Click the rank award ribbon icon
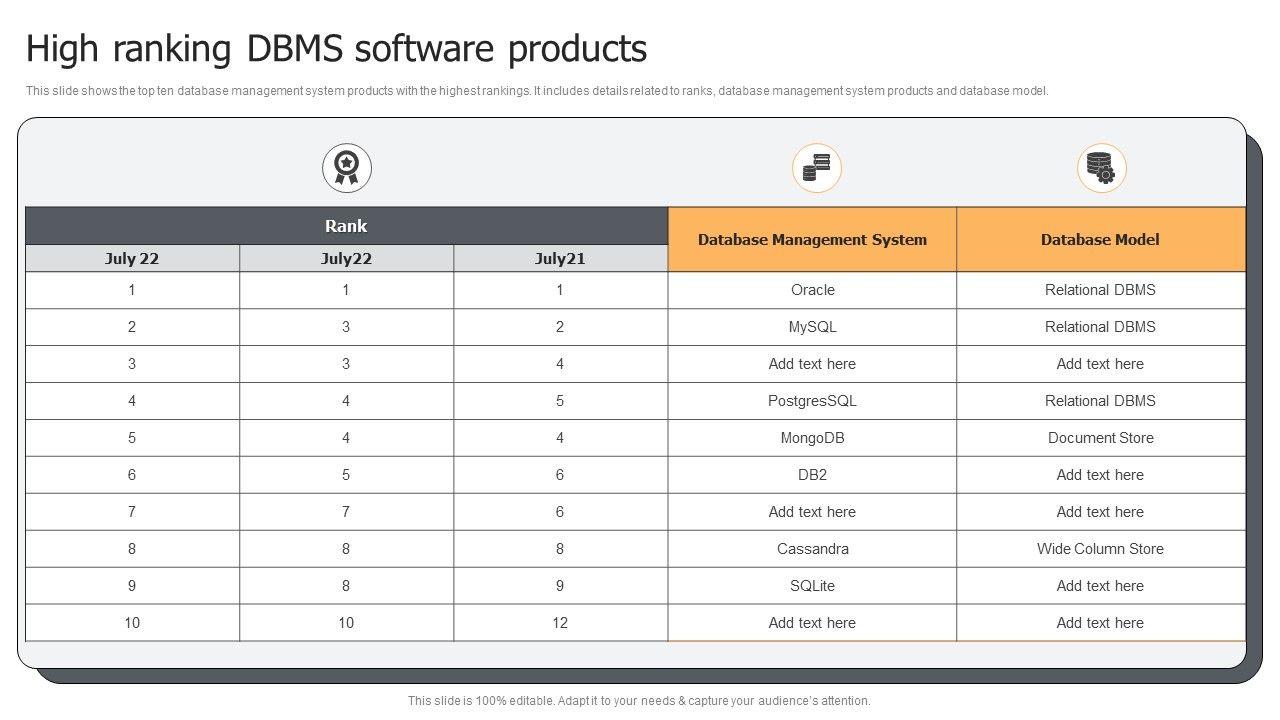 point(346,168)
